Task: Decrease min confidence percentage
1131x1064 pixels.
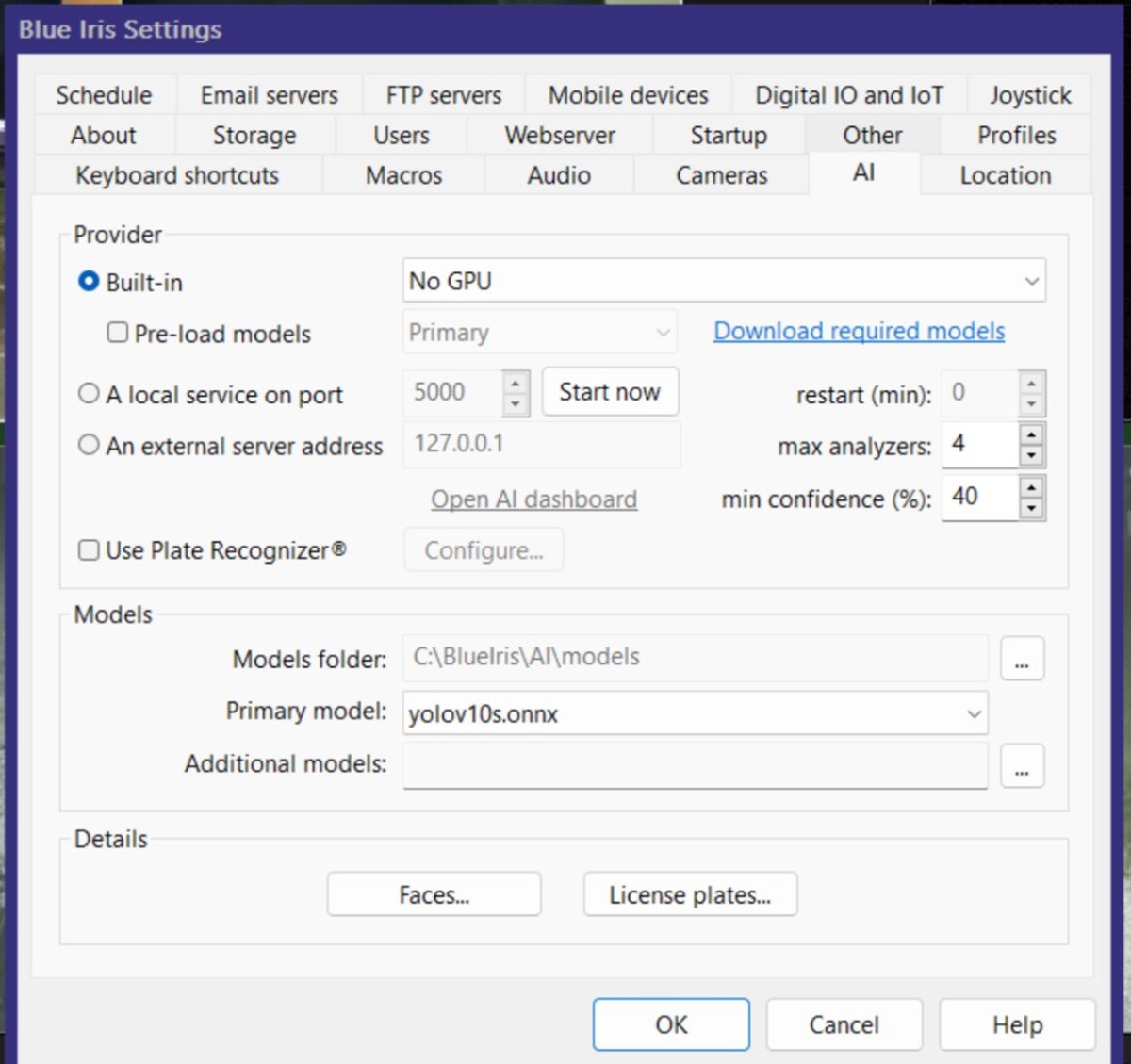Action: click(1032, 509)
